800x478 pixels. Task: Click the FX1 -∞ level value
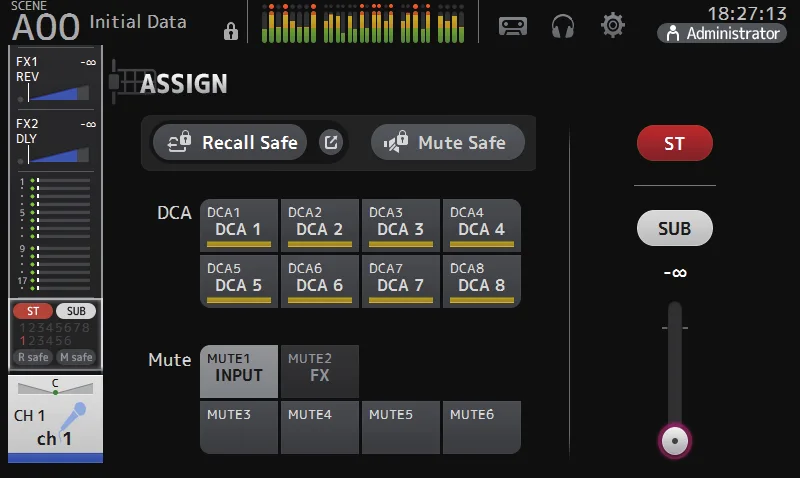tap(88, 62)
